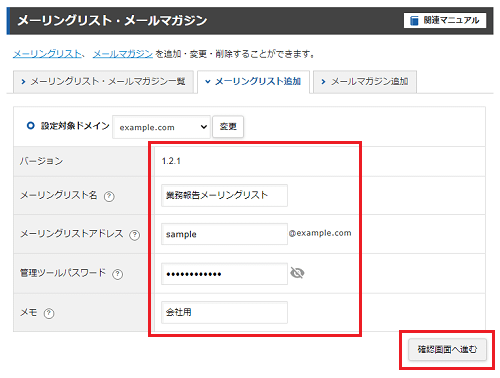Click the circle icon before 設定対象ドメイン
Screen dimensions: 500x378
[x=31, y=126]
